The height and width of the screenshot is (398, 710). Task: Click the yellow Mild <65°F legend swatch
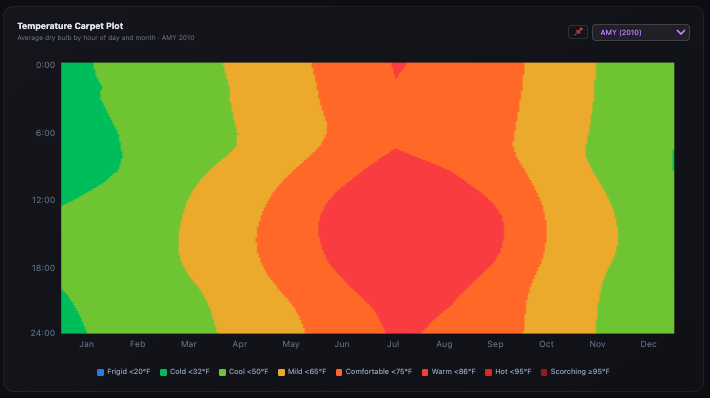(281, 372)
